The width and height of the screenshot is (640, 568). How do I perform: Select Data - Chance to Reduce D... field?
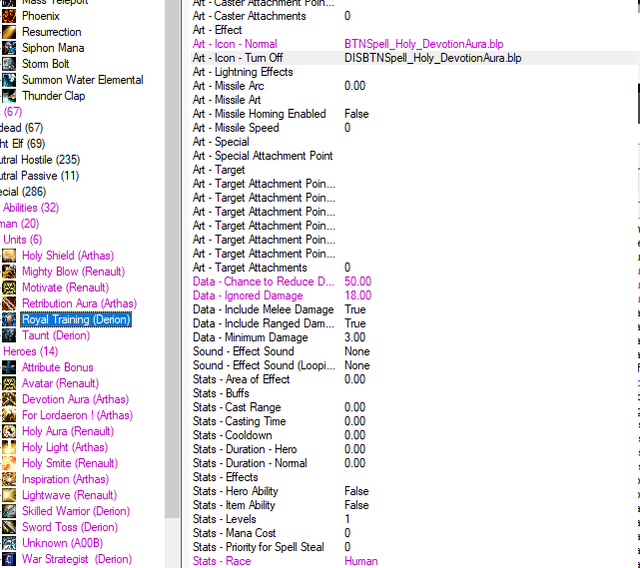[264, 282]
